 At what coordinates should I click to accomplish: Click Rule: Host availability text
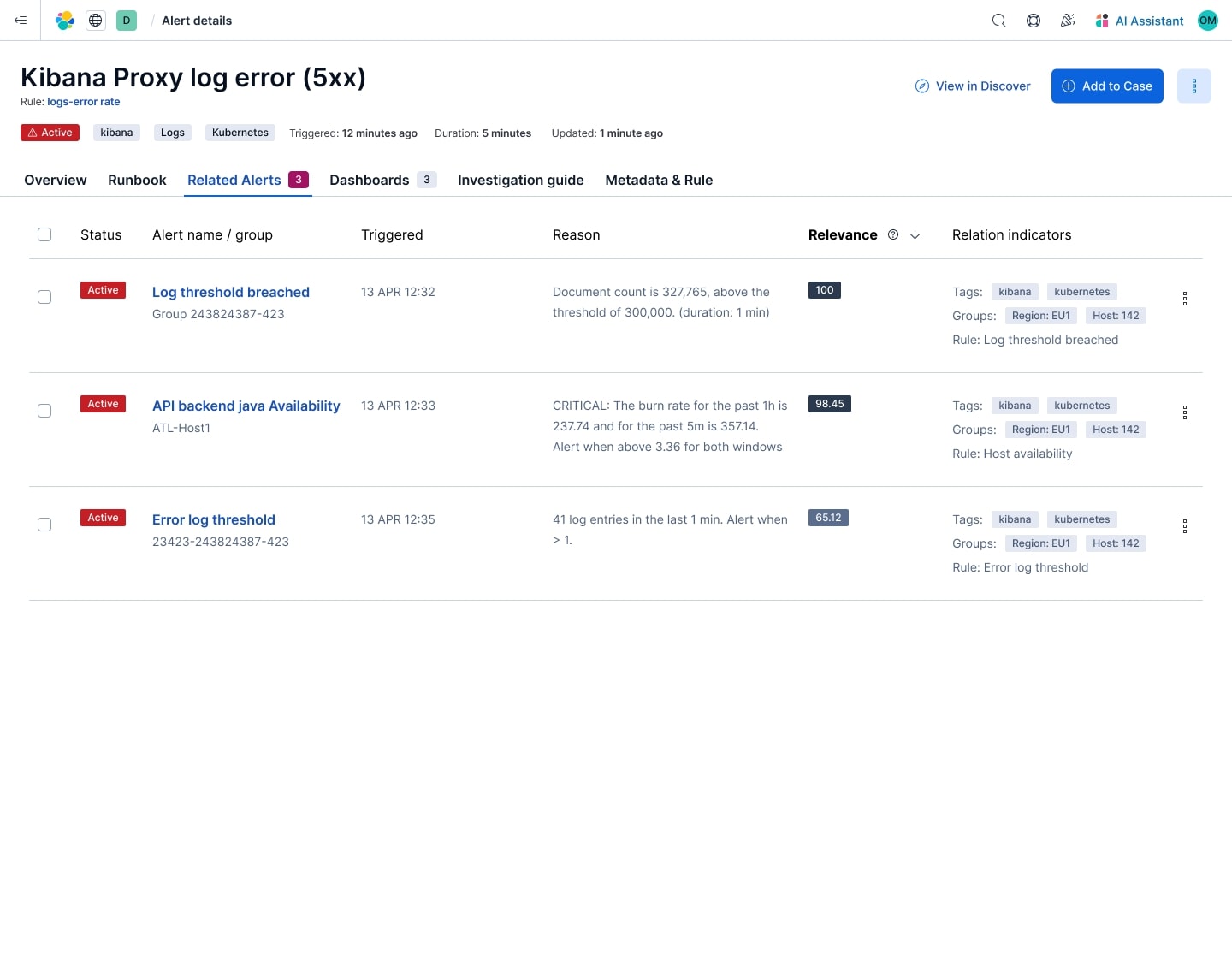coord(1012,454)
